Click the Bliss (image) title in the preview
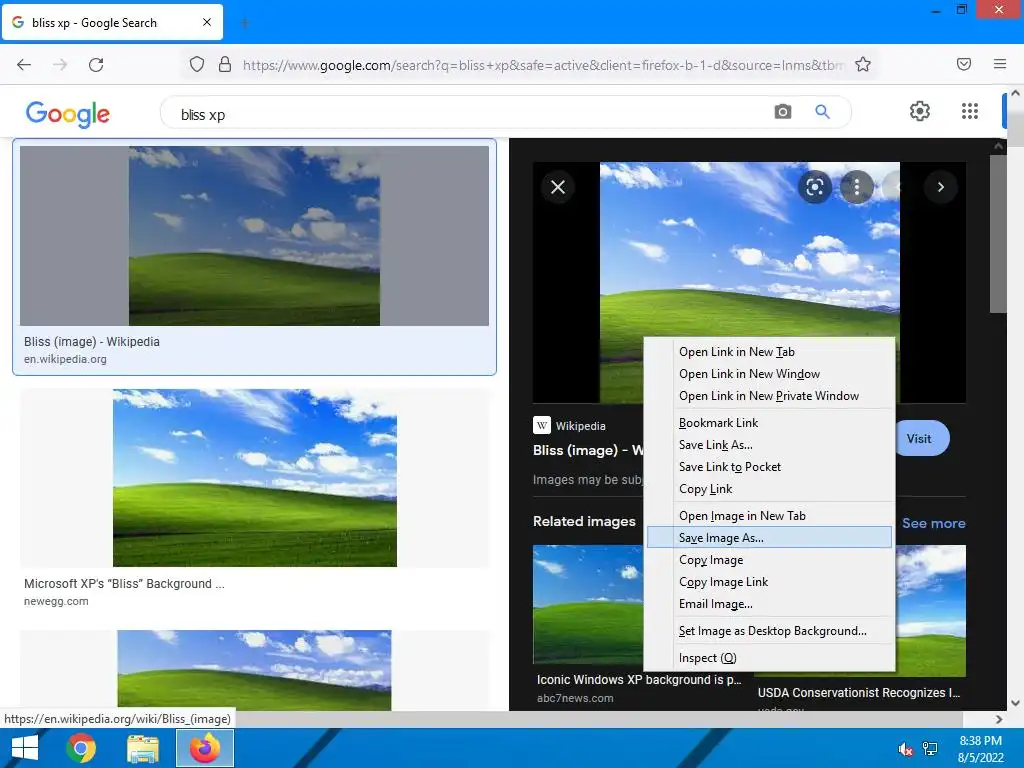 (588, 450)
